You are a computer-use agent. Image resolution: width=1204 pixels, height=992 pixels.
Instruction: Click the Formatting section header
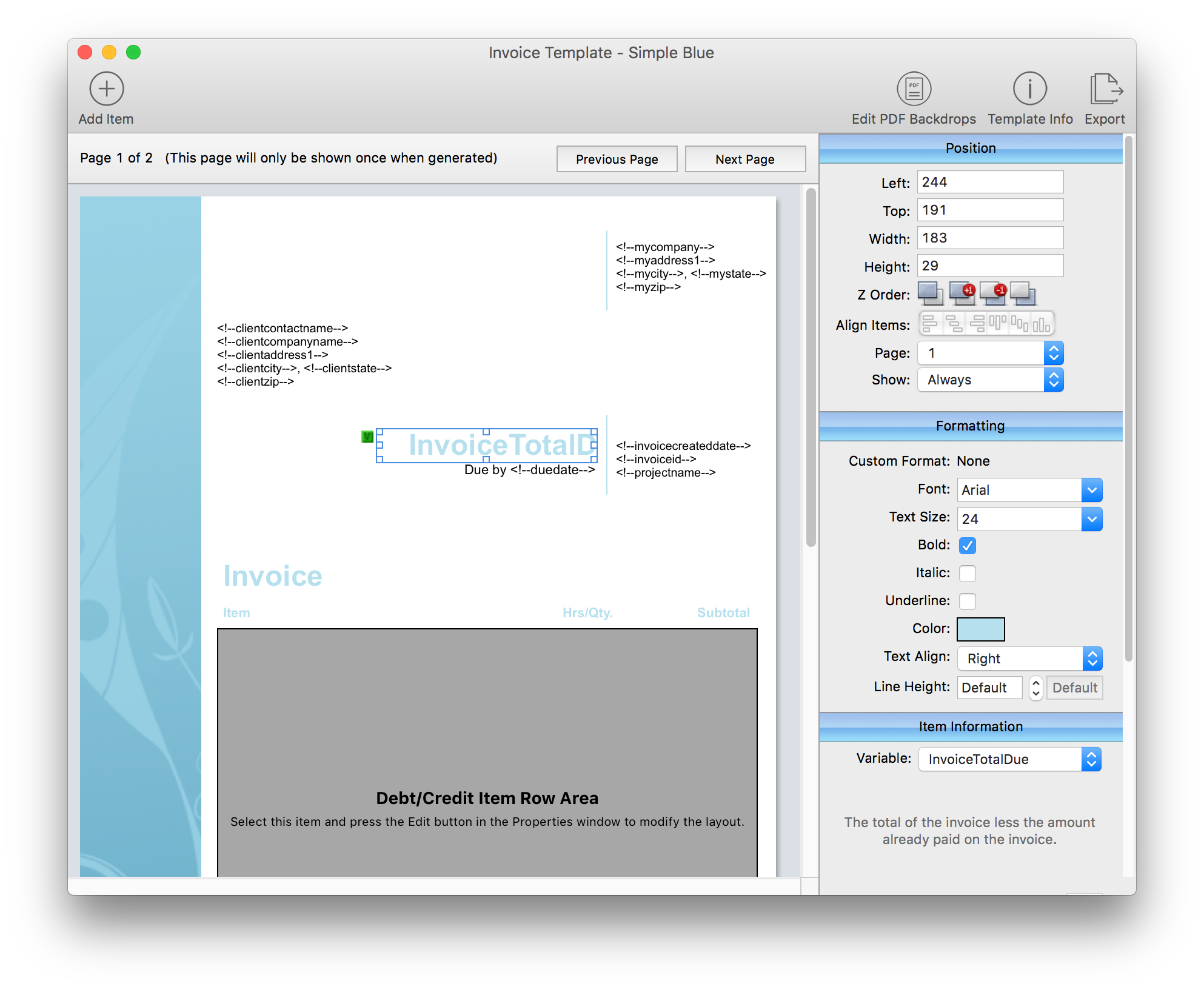tap(971, 426)
